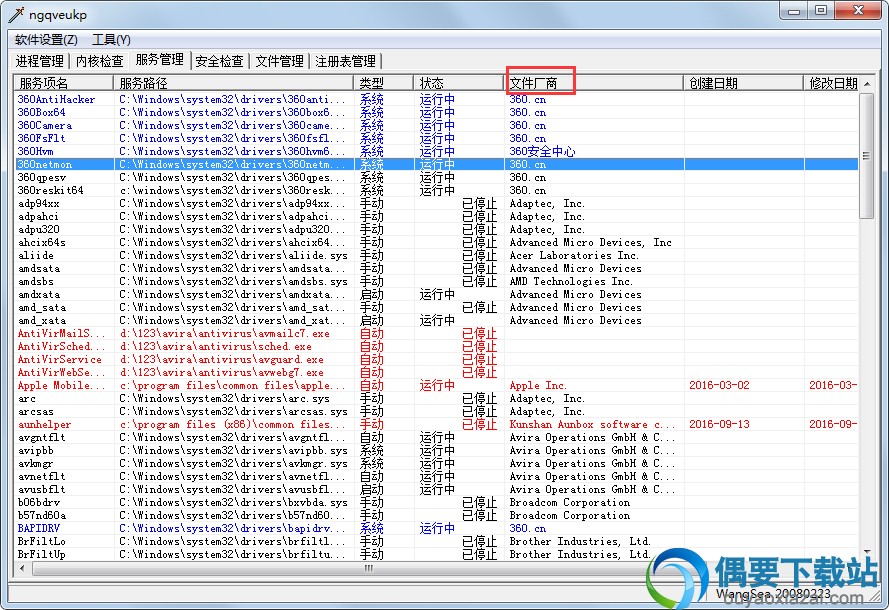Select the avusbflt service row

click(437, 490)
